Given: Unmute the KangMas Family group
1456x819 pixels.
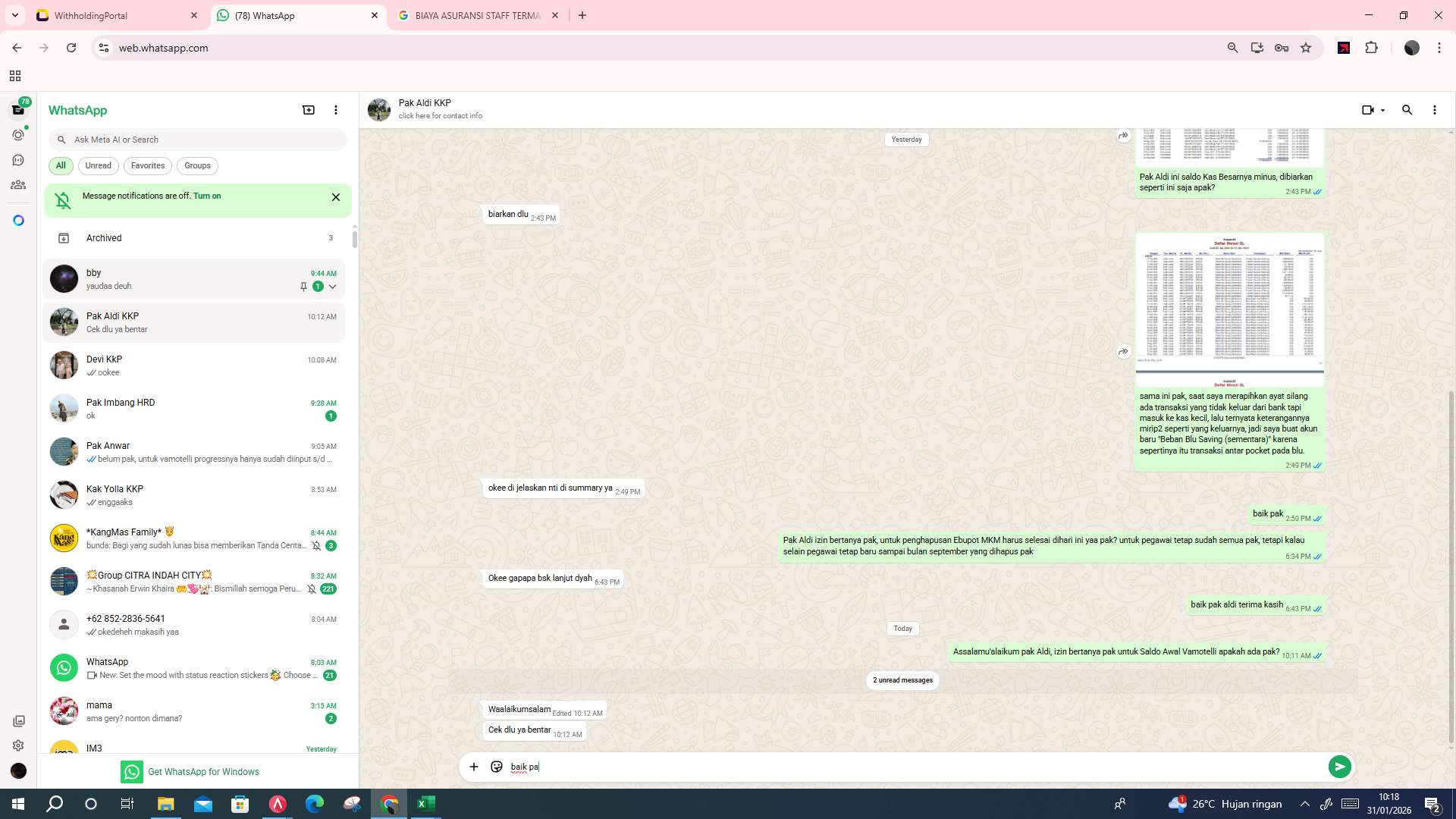Looking at the screenshot, I should 316,545.
